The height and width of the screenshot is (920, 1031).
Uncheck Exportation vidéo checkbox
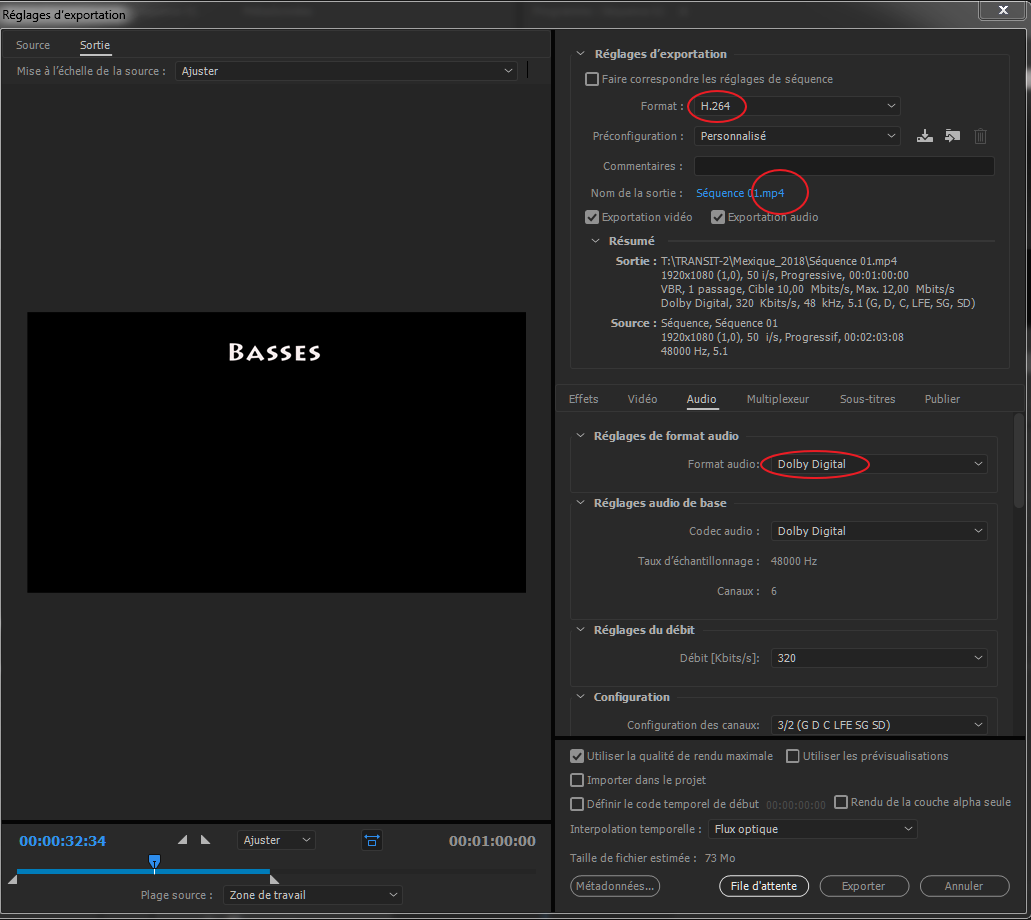pos(592,217)
